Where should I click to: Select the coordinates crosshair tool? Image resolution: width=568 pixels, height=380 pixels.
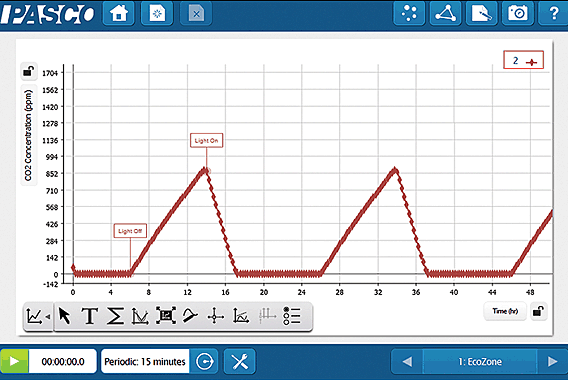click(215, 316)
